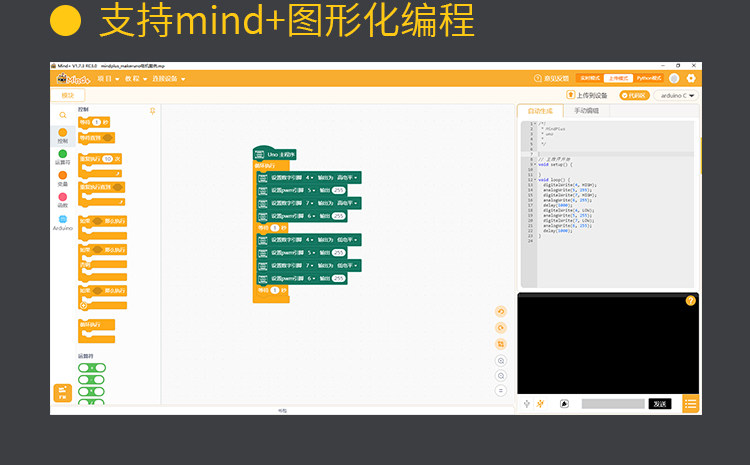Click the black serial output console
The width and height of the screenshot is (750, 465).
click(x=608, y=343)
